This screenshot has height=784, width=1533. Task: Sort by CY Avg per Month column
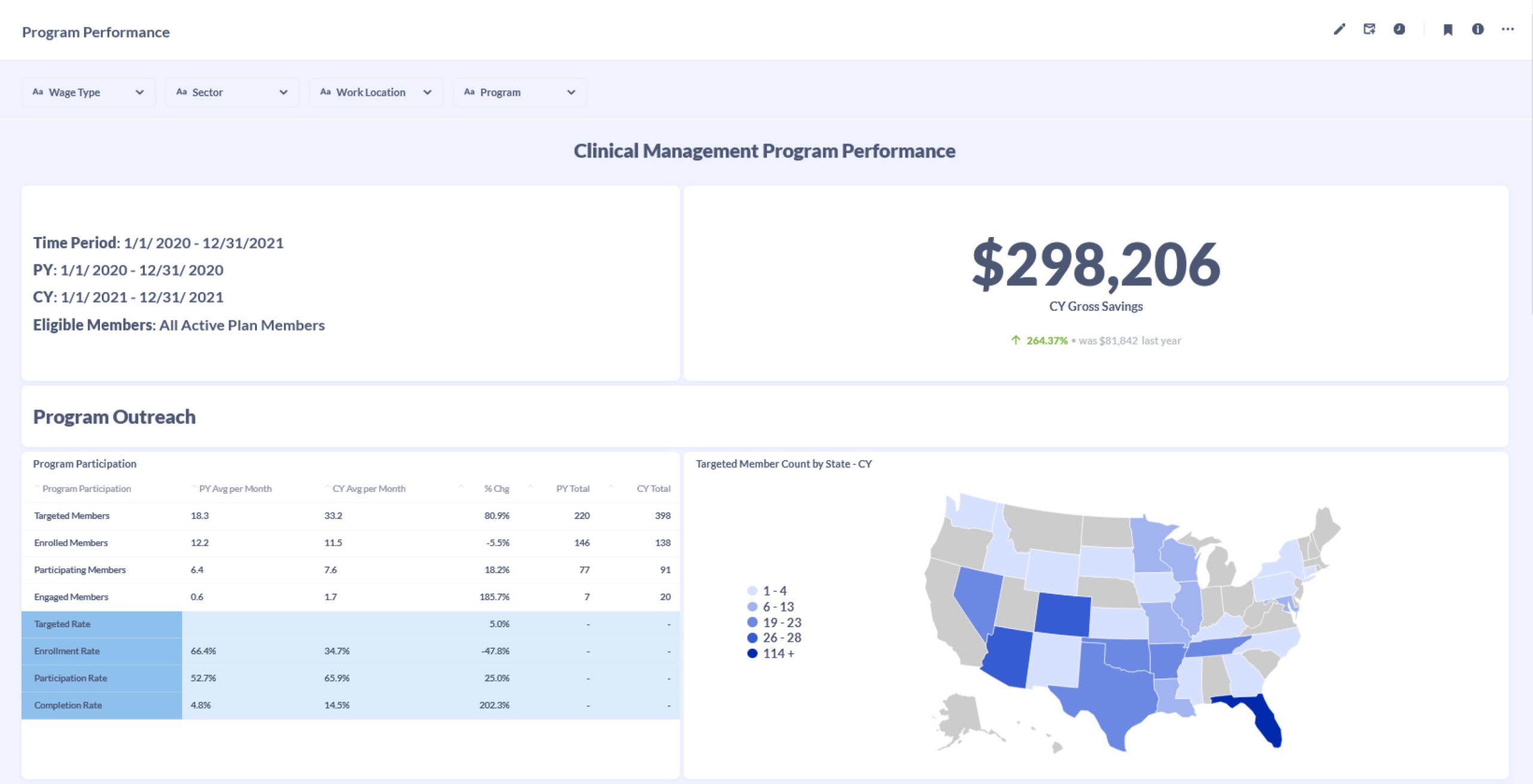coord(369,488)
